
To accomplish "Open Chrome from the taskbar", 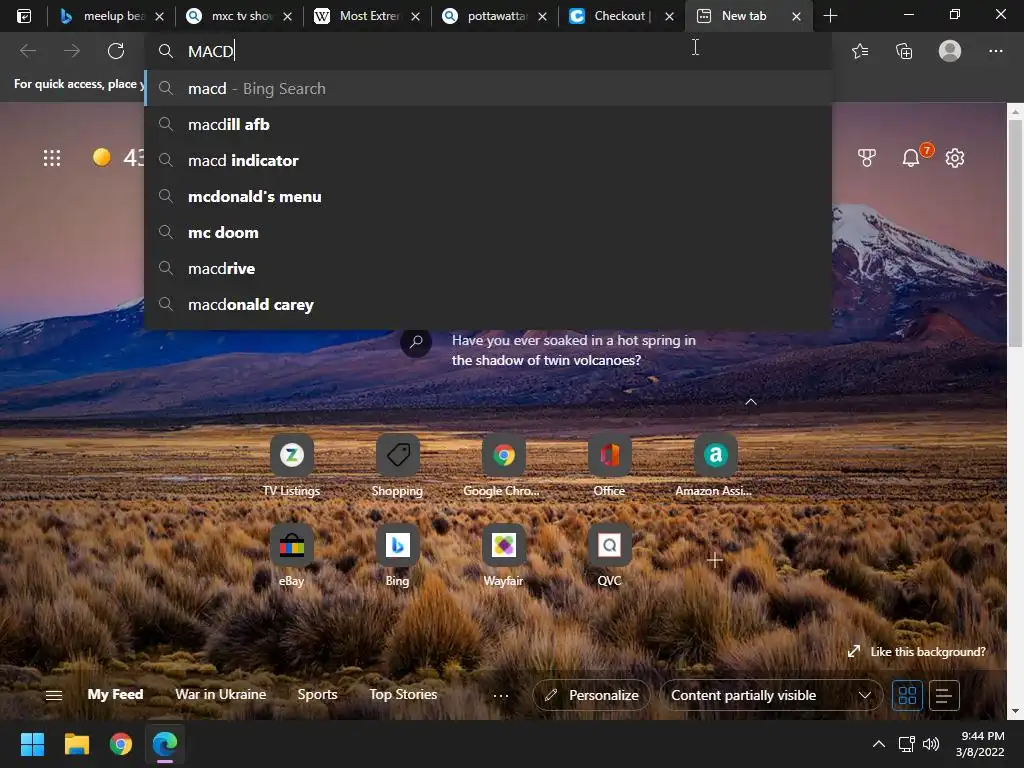I will (x=121, y=744).
